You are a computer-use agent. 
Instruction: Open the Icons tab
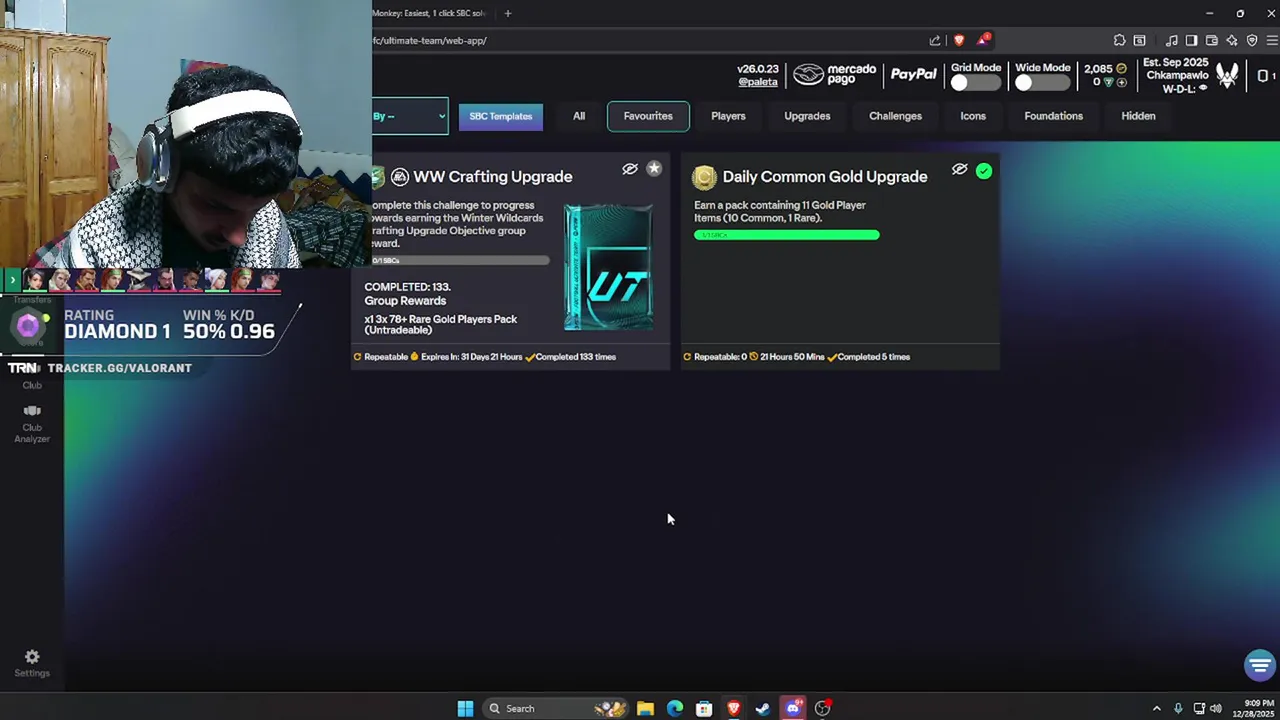(973, 116)
